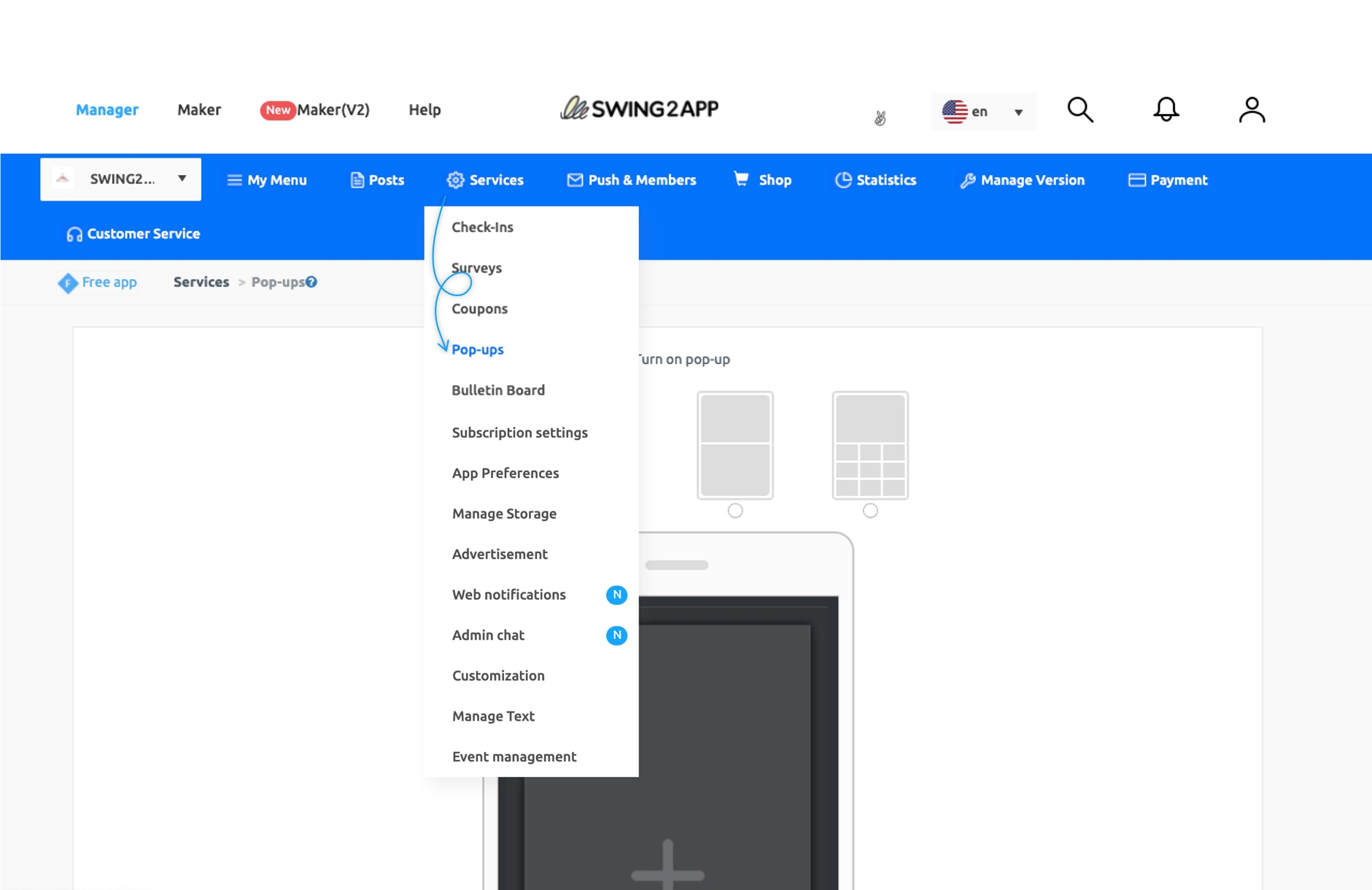This screenshot has height=890, width=1372.
Task: Click the N badge beside Web notifications
Action: [616, 595]
